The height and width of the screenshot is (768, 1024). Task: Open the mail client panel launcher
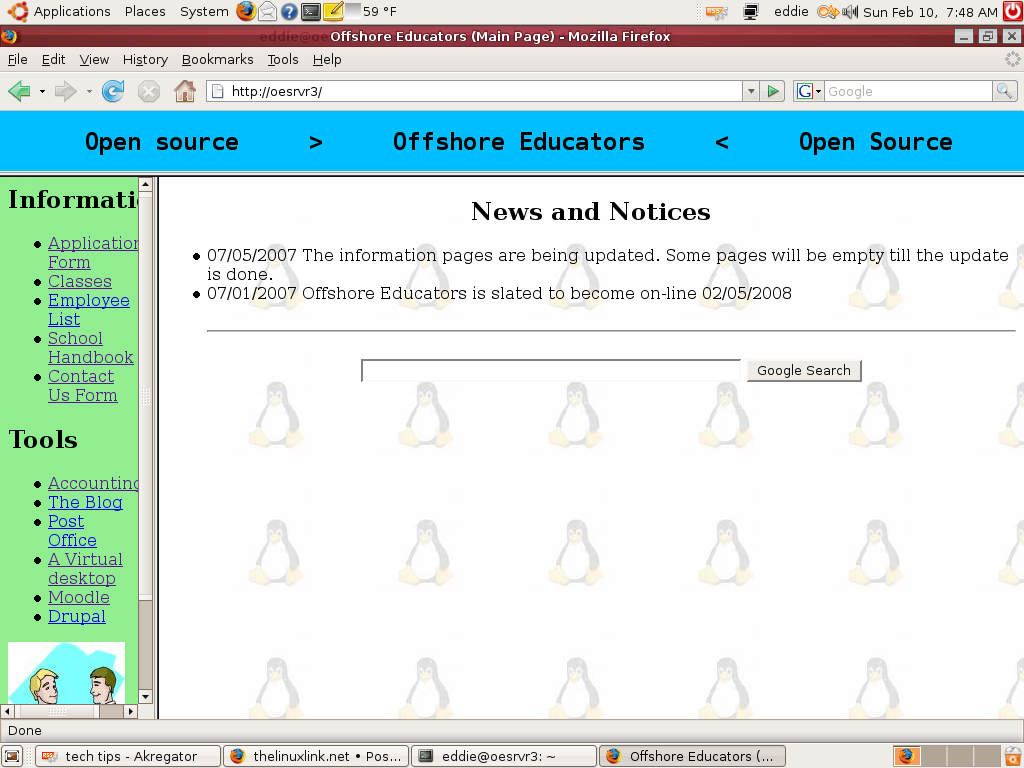click(x=267, y=11)
